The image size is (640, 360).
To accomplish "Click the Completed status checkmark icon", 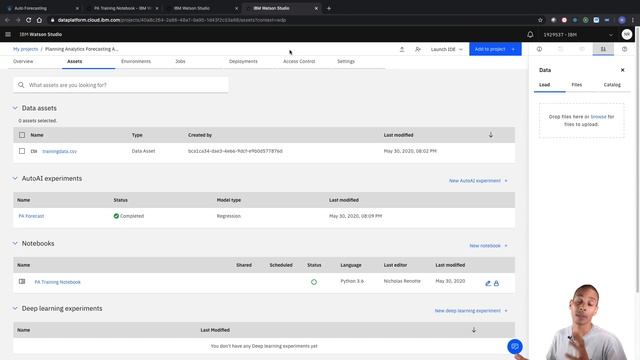I will (116, 216).
